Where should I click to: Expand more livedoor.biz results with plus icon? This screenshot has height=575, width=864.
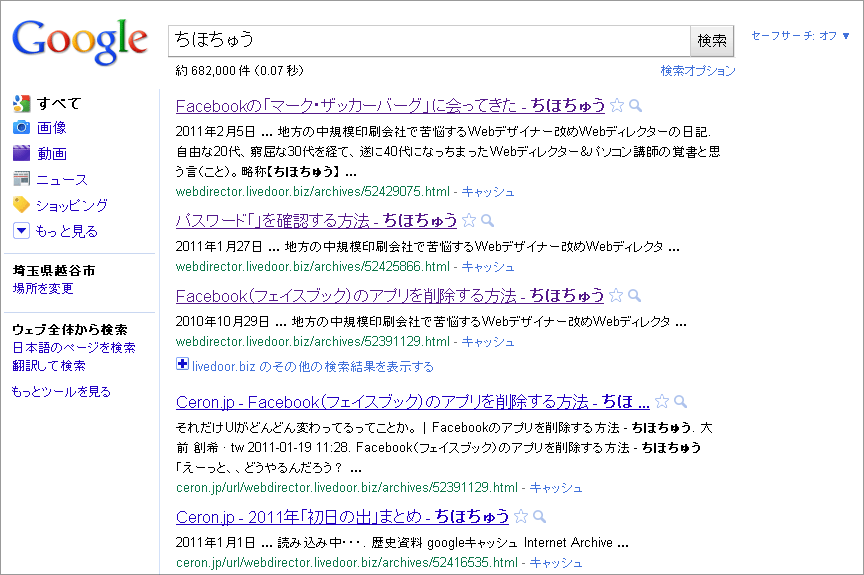click(x=182, y=364)
